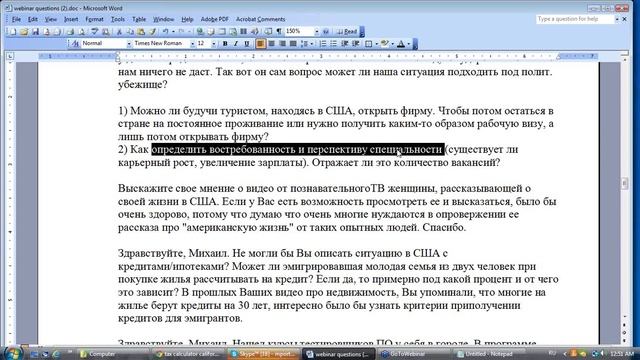Toggle underline formatting
This screenshot has height=360, width=640.
247,43
